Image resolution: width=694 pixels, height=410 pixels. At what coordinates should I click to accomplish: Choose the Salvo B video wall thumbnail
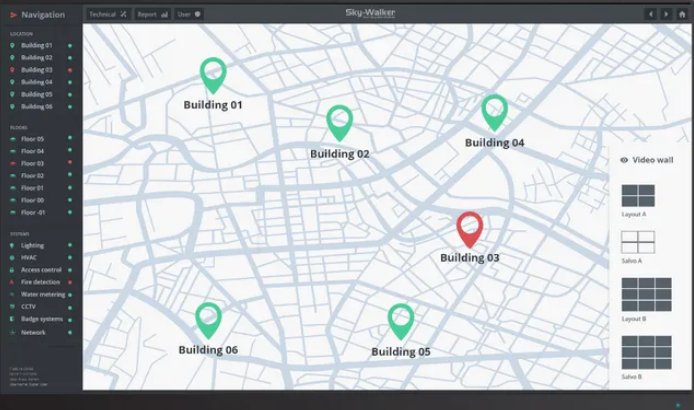(646, 352)
